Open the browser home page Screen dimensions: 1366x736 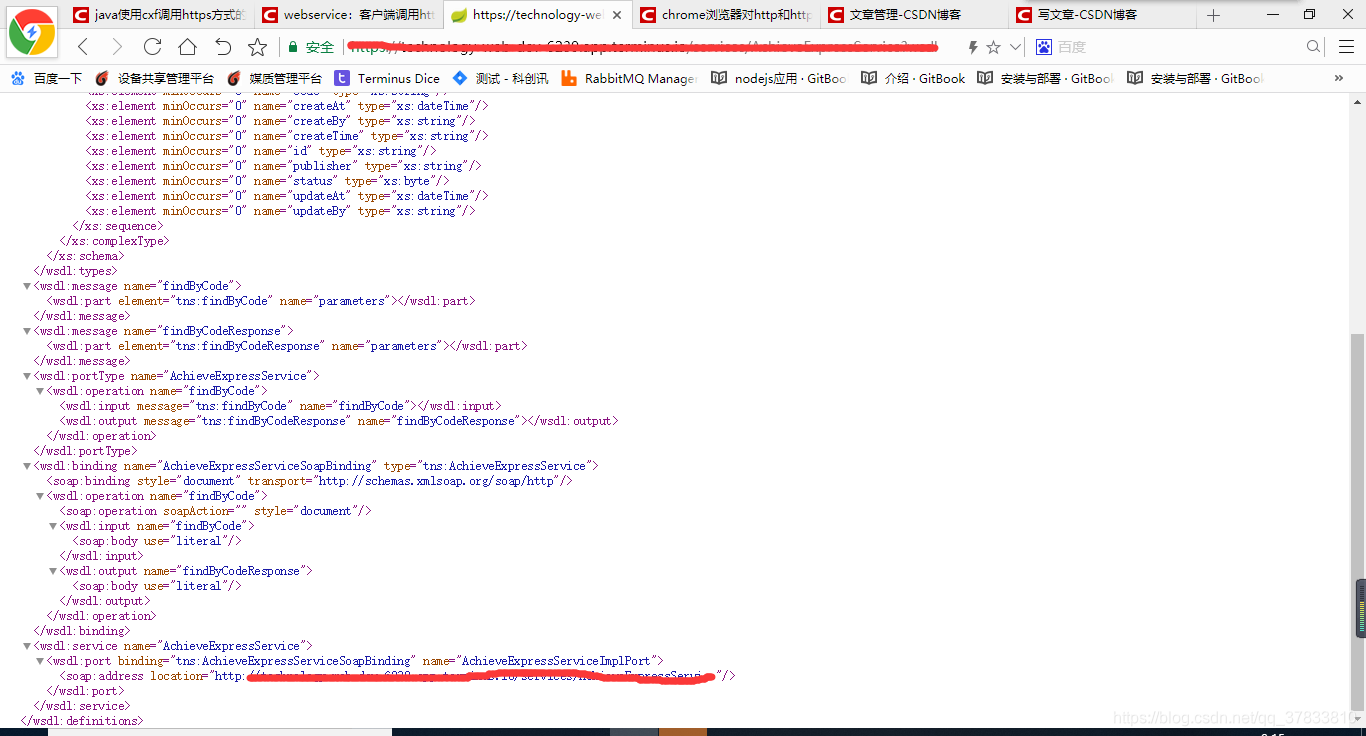coord(187,47)
